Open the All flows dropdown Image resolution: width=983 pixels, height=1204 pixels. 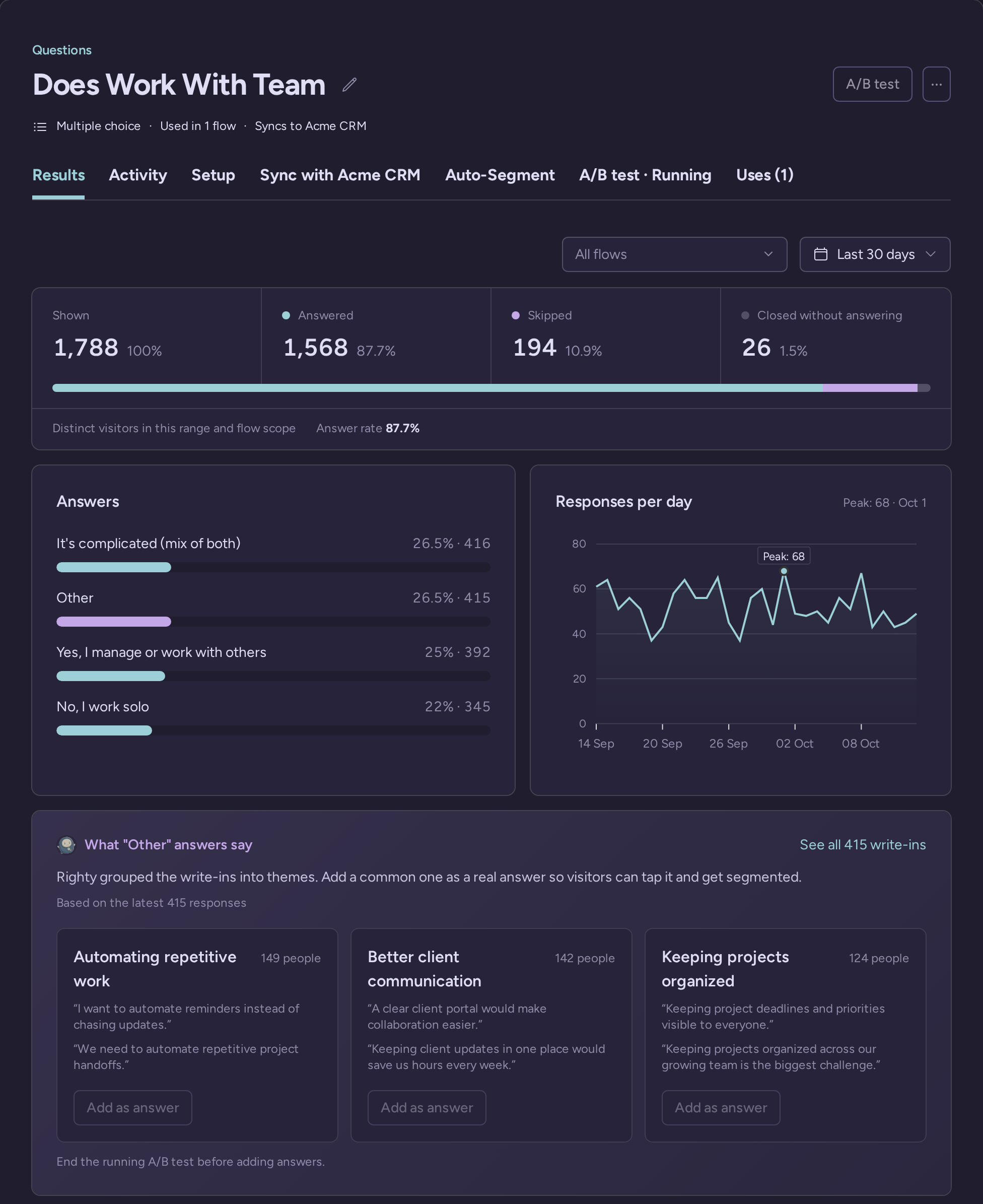tap(674, 254)
